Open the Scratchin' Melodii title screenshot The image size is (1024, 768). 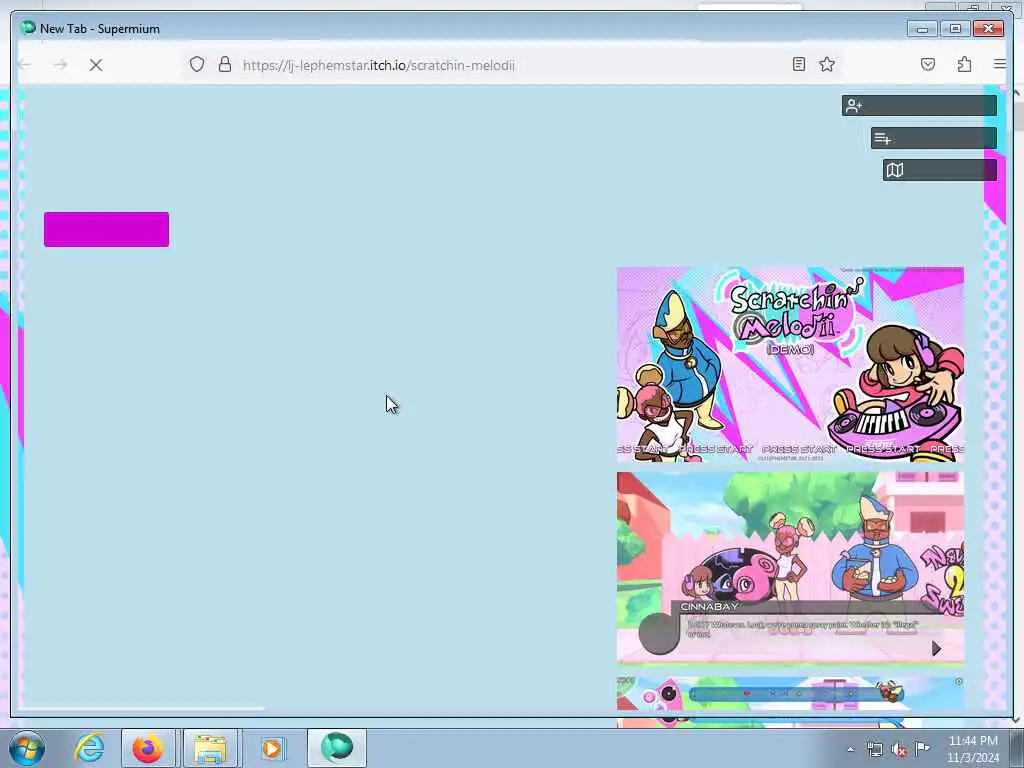click(x=790, y=364)
